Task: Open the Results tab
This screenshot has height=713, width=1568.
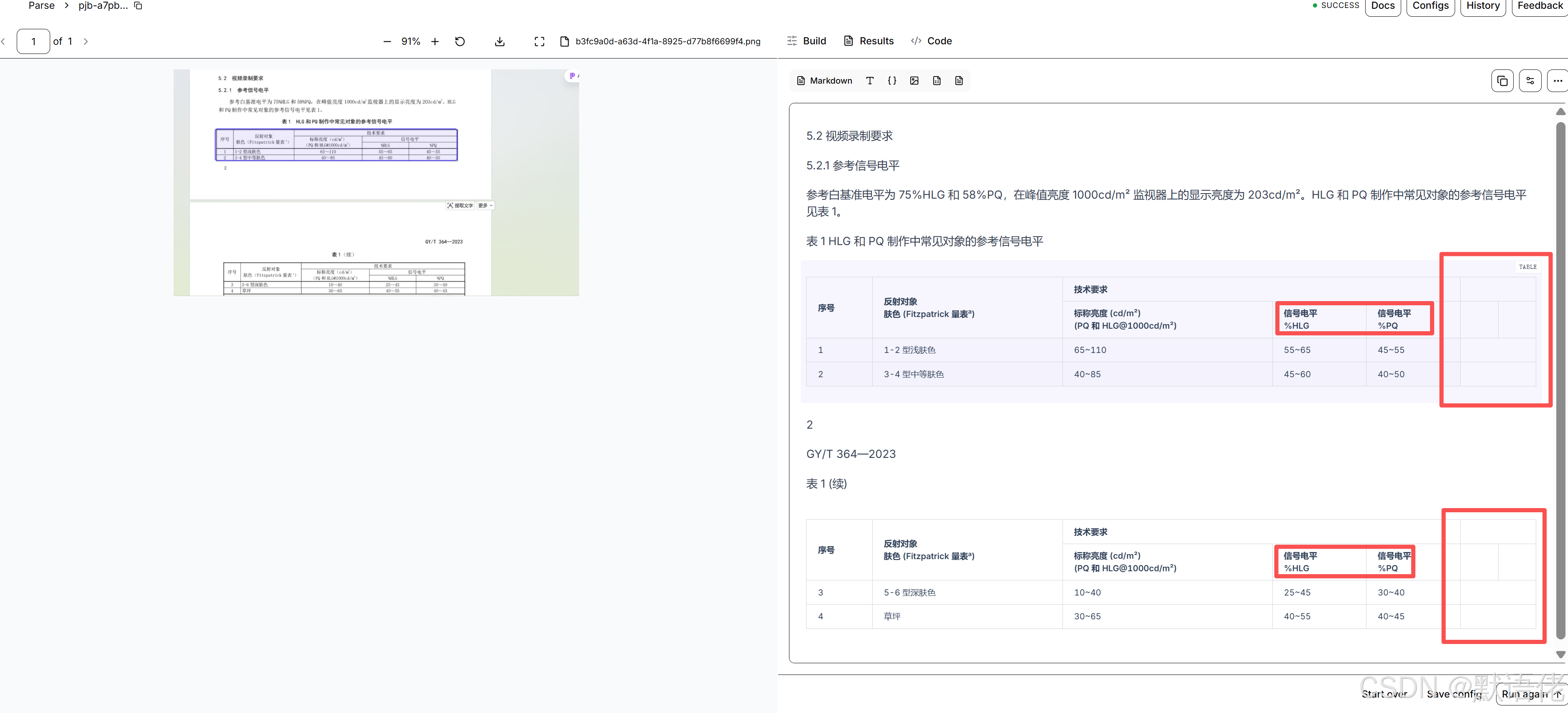Action: (868, 41)
